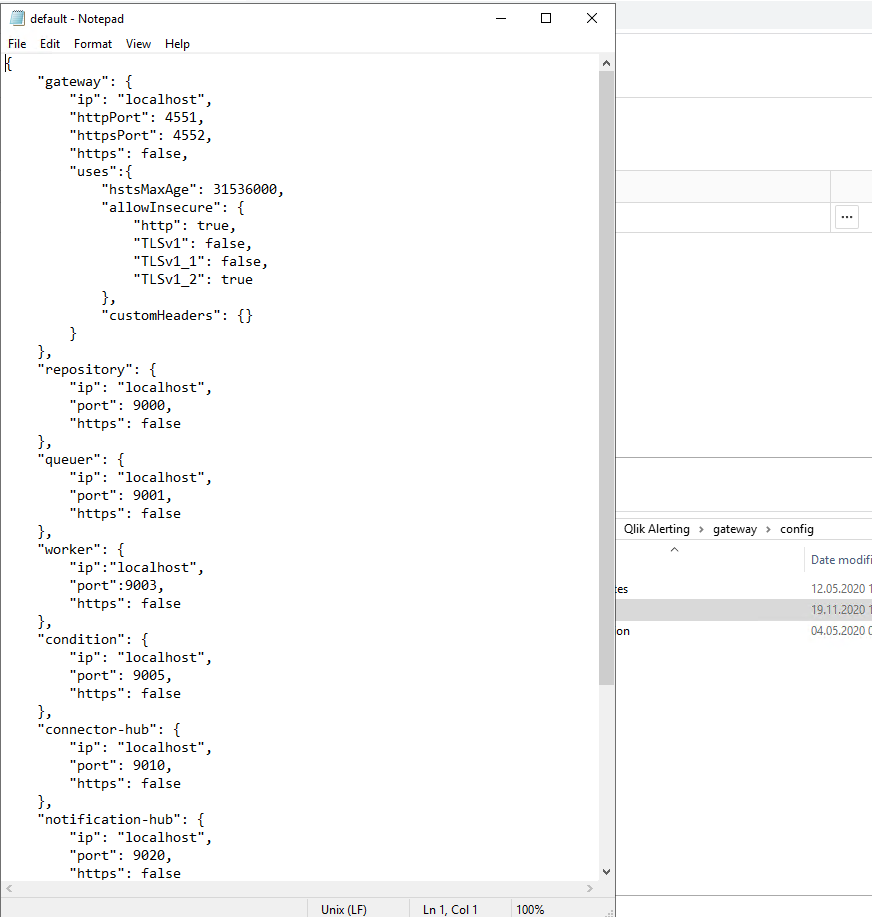Click the sort arrow above file list
This screenshot has height=917, width=872.
pos(674,549)
